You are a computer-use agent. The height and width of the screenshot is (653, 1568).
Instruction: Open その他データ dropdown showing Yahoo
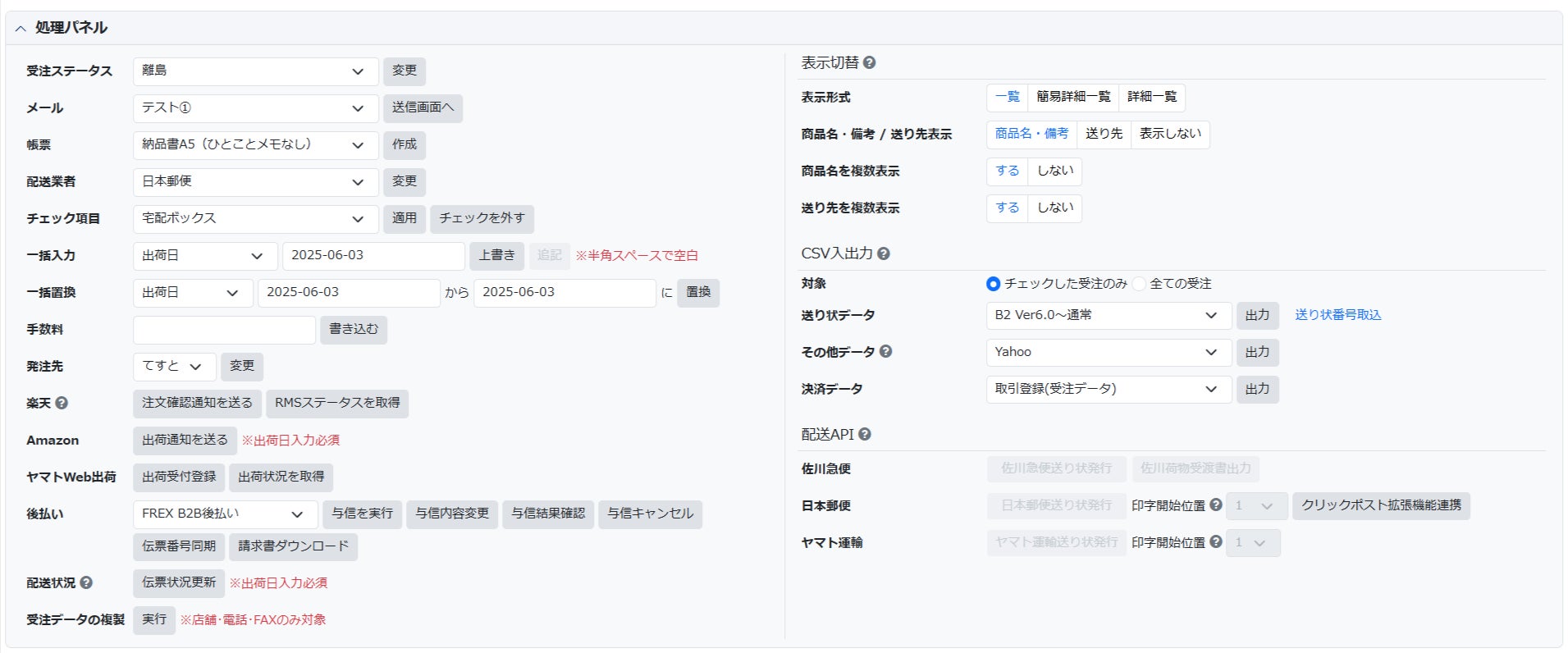(1109, 353)
